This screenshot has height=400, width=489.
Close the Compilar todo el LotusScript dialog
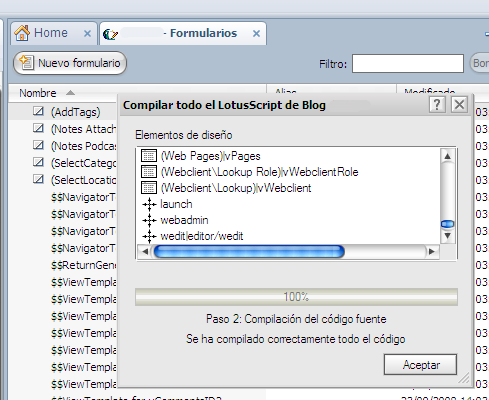point(459,105)
